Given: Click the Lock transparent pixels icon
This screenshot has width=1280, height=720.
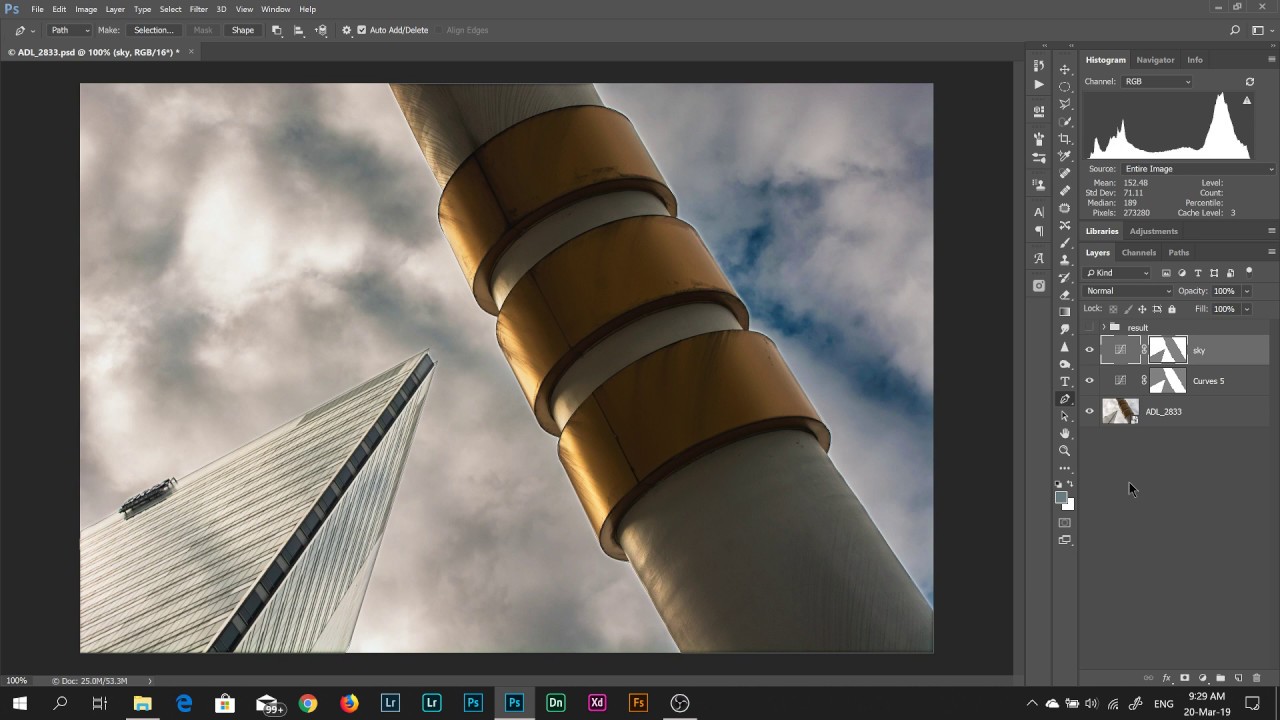Looking at the screenshot, I should [x=1113, y=309].
